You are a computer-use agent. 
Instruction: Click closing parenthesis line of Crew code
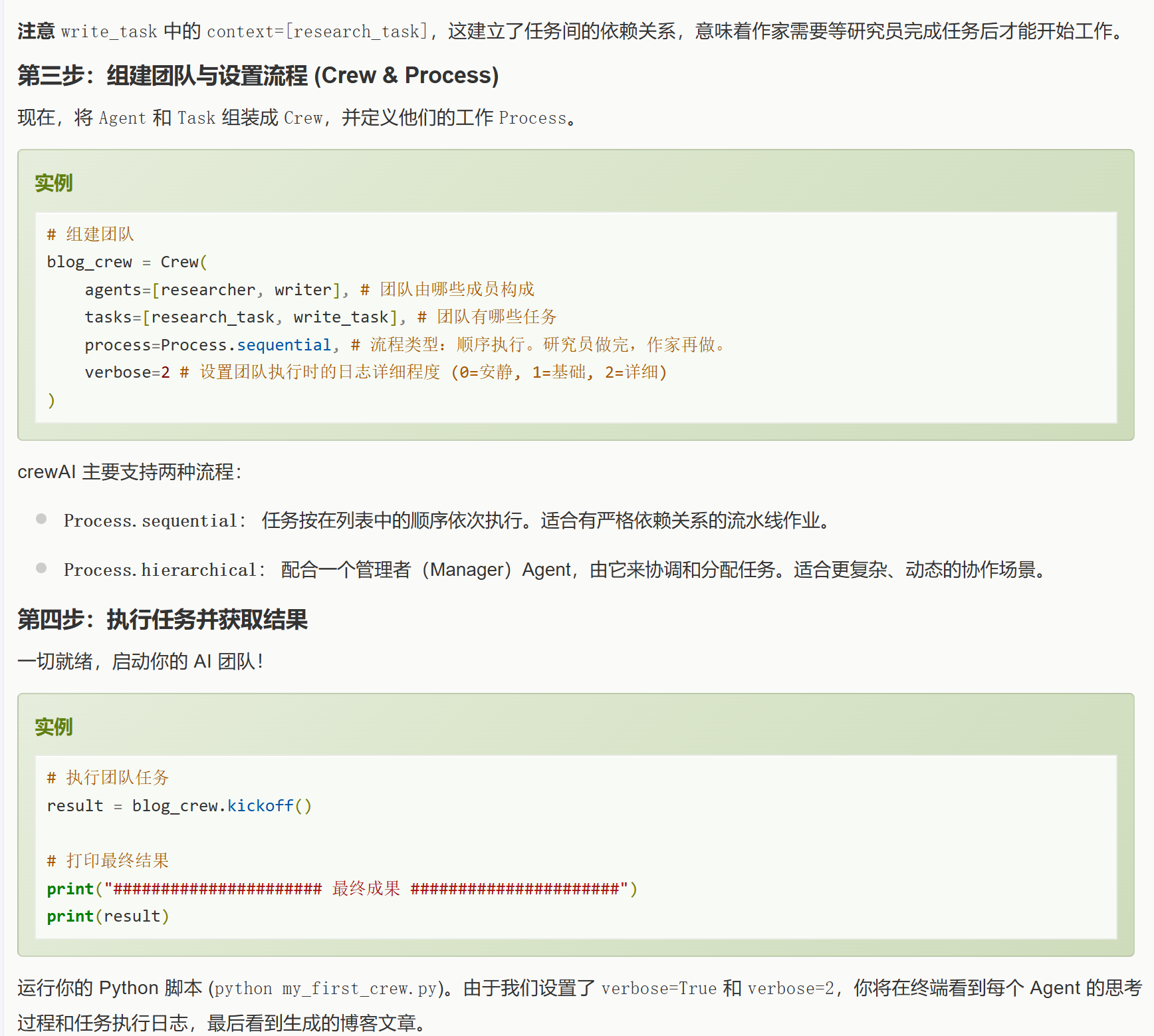[x=51, y=400]
